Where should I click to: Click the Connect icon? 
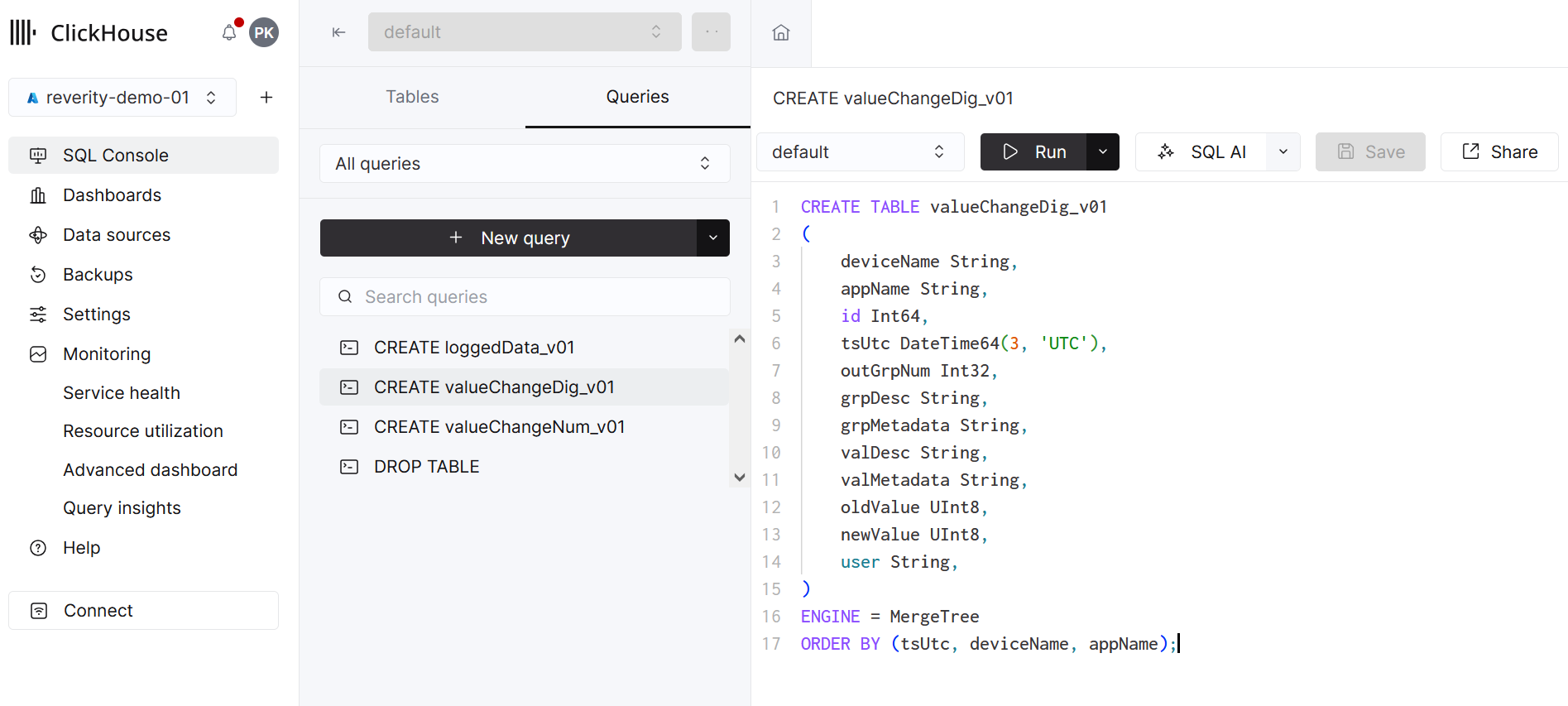(x=39, y=611)
